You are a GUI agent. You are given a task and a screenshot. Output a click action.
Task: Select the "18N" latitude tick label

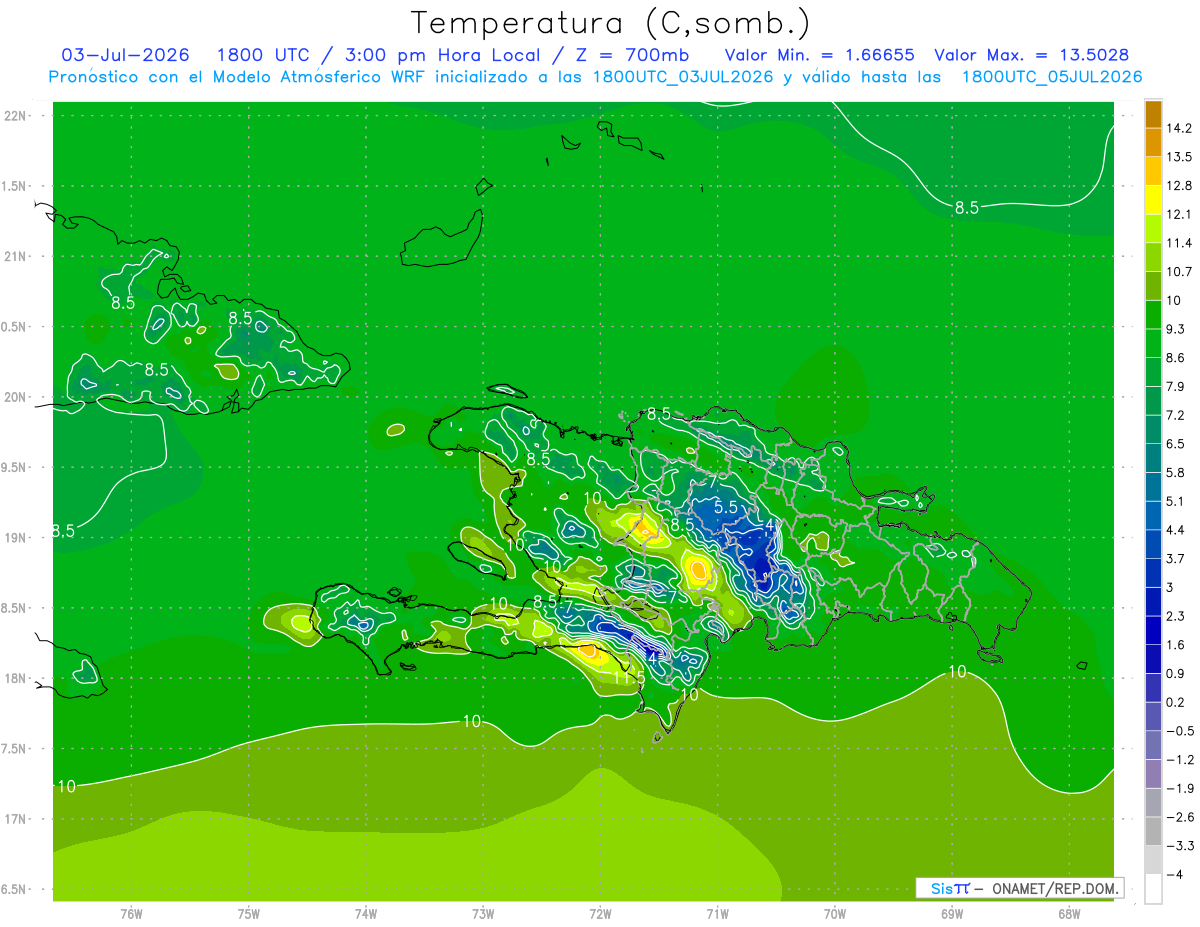[15, 679]
